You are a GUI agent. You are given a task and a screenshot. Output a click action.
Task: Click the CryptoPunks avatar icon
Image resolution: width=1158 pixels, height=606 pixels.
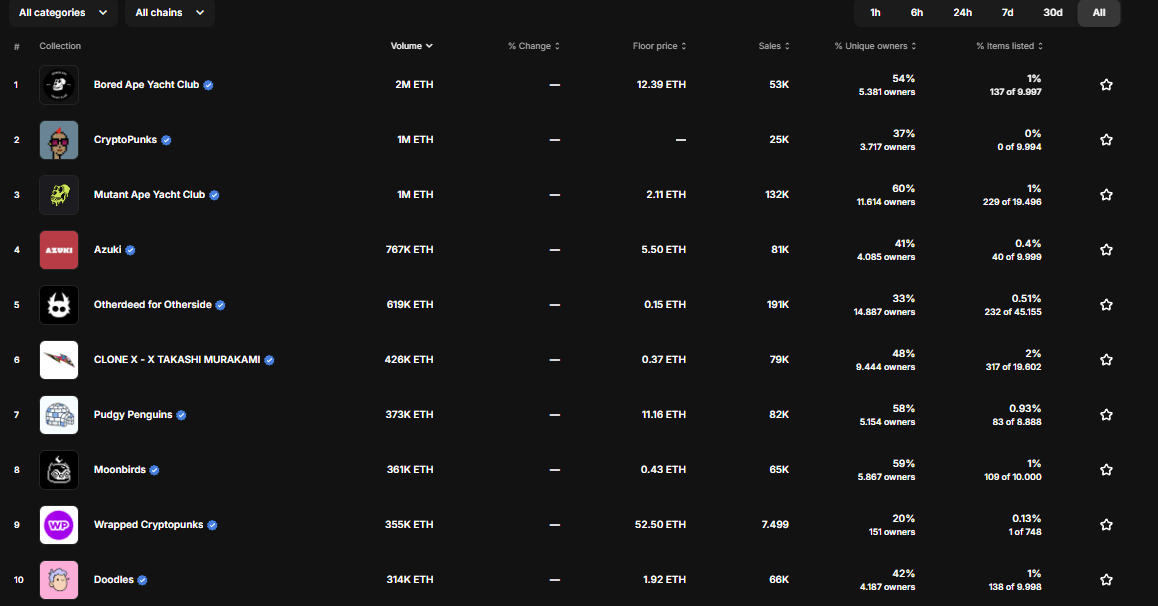(x=58, y=140)
